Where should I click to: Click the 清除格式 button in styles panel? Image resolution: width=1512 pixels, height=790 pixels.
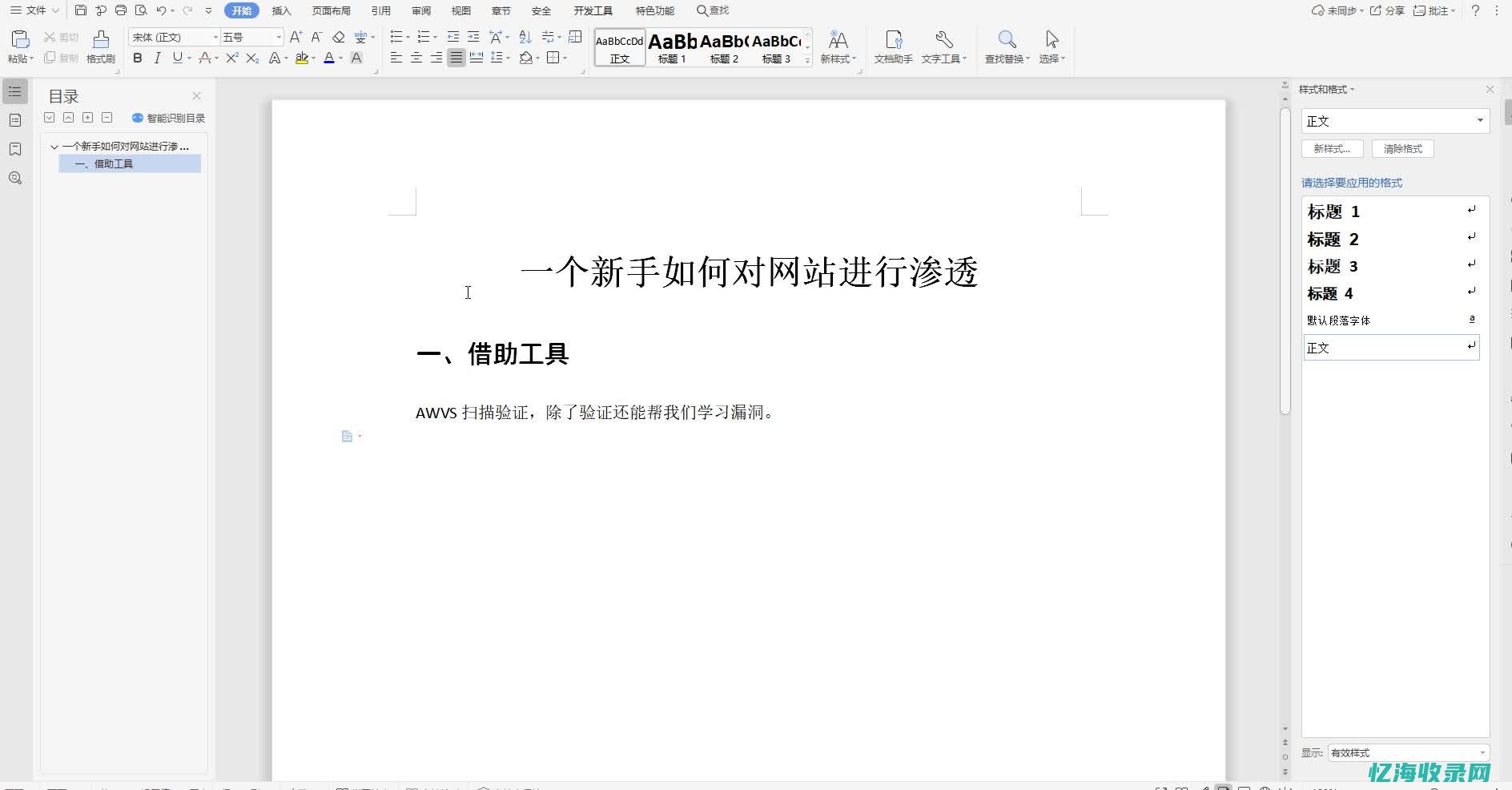tap(1403, 148)
